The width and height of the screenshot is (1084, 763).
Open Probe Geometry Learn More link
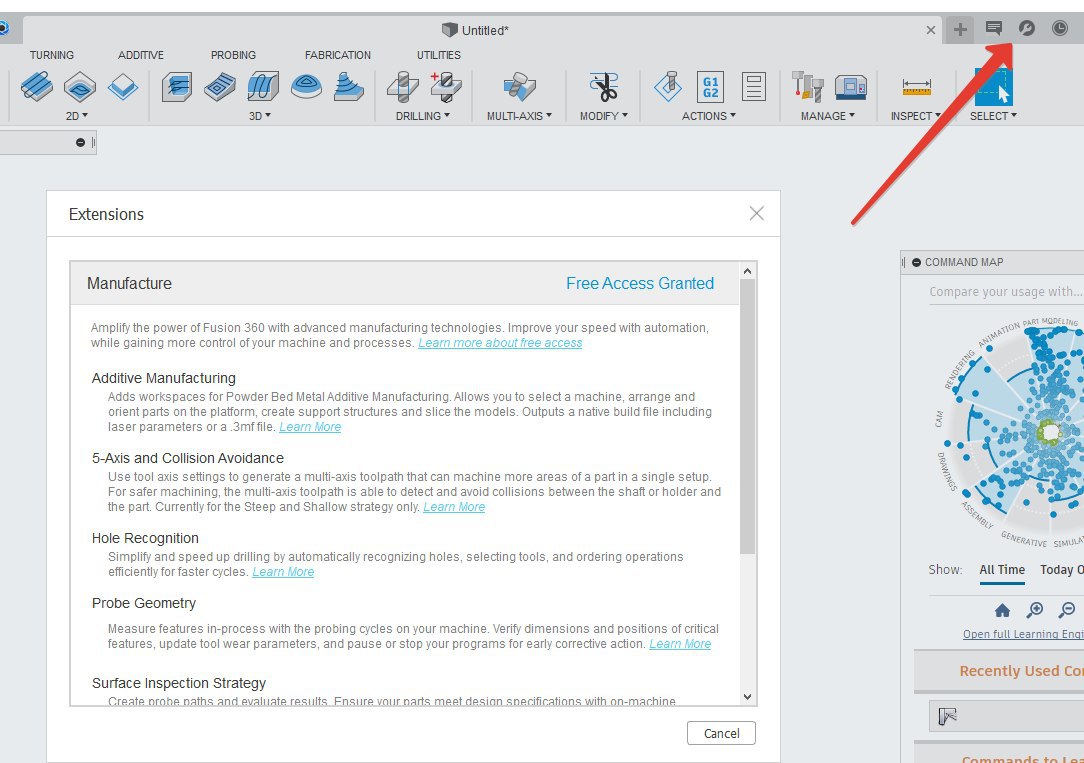[x=680, y=643]
